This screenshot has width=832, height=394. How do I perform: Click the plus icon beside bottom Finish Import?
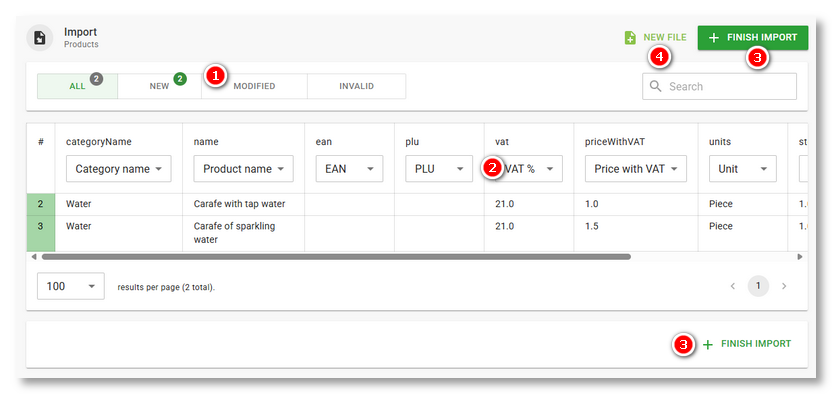click(x=707, y=345)
